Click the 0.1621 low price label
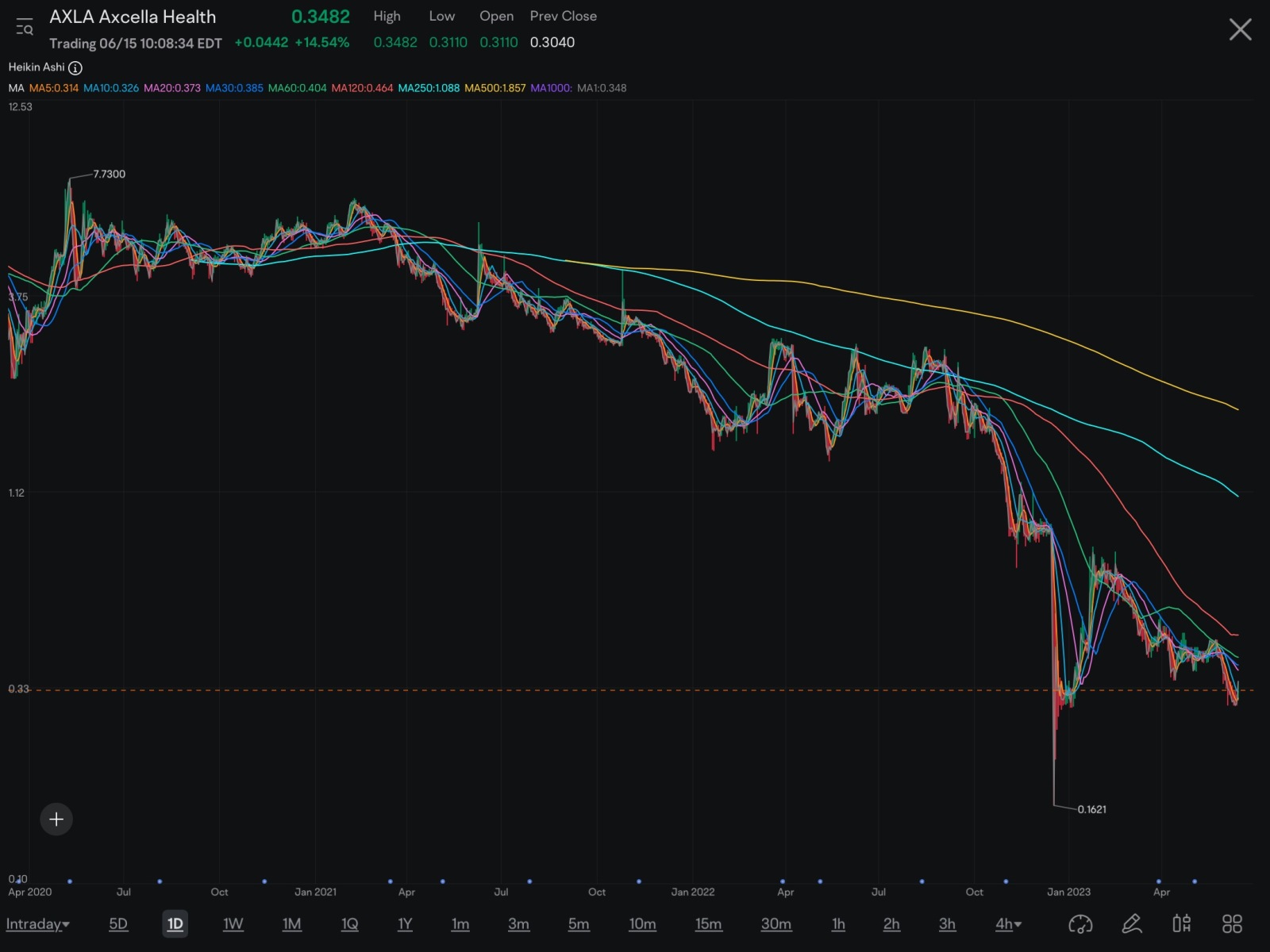1270x952 pixels. [1092, 810]
